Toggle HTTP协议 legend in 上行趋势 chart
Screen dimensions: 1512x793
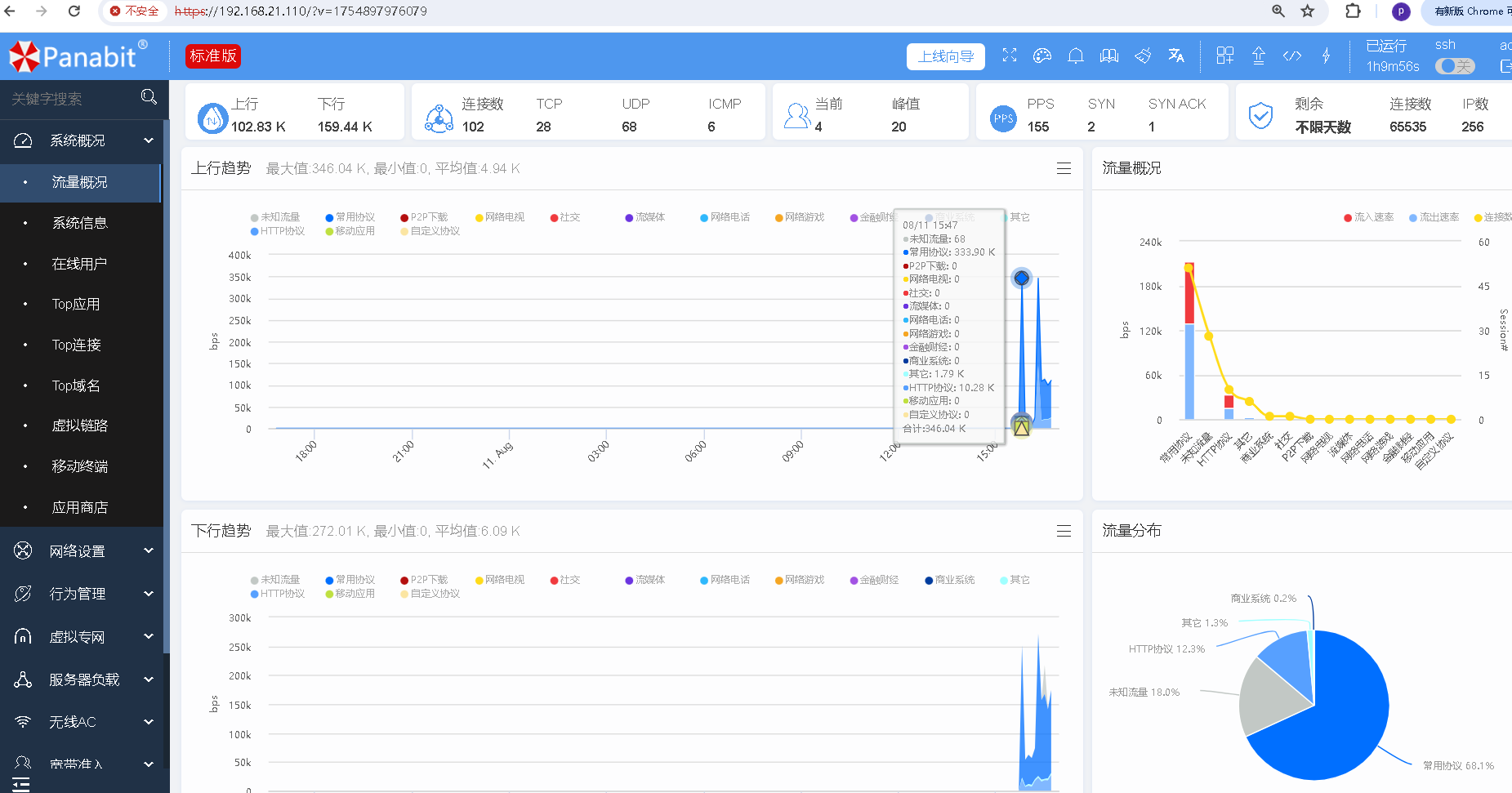click(x=278, y=231)
